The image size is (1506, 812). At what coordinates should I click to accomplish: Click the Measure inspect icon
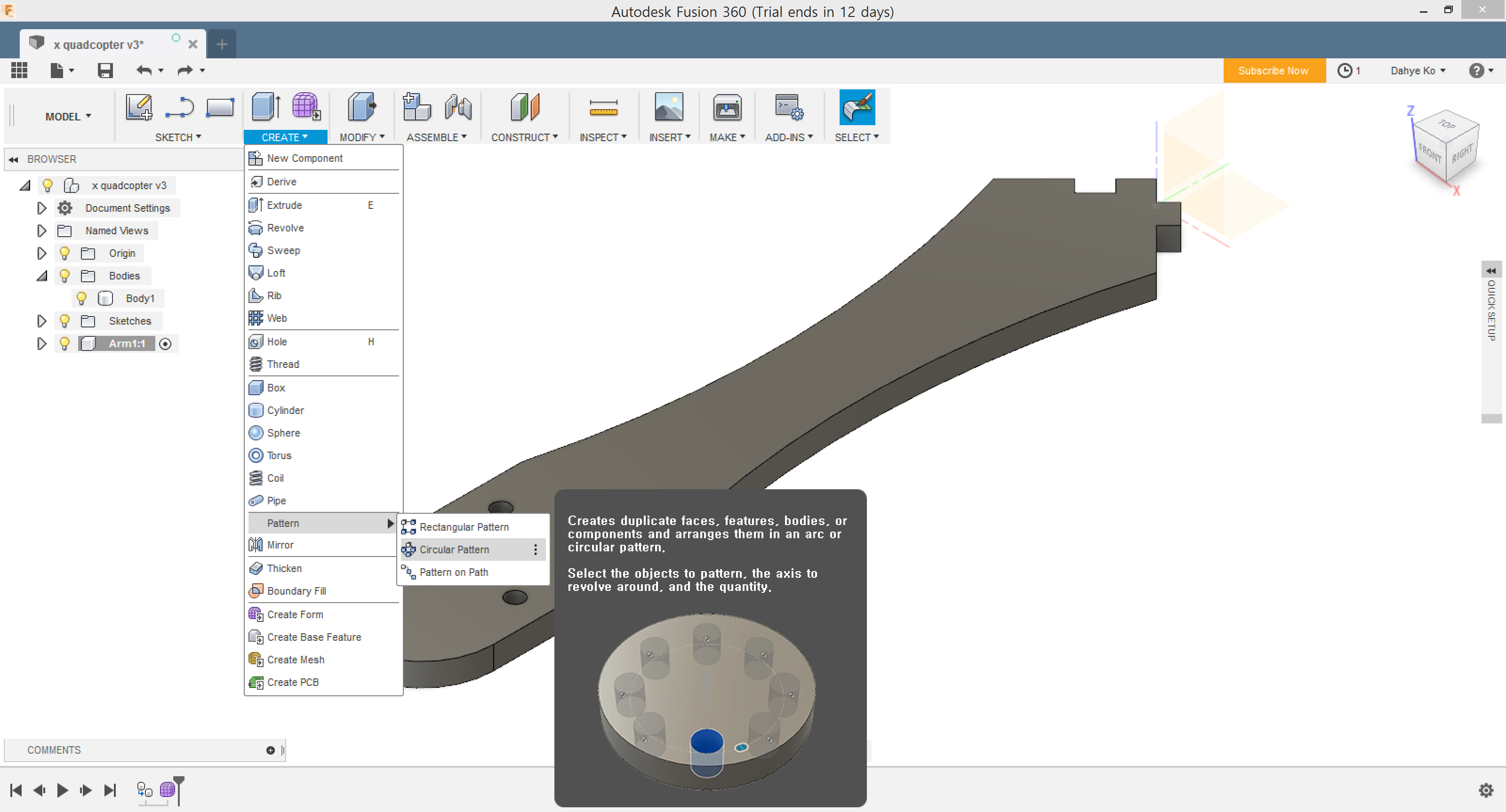603,108
